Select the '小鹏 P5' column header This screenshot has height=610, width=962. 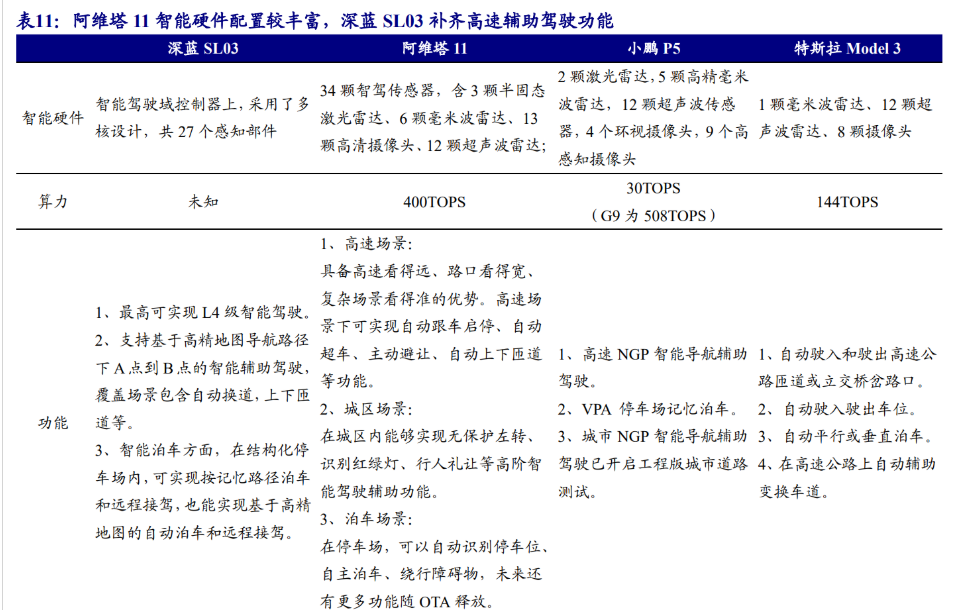pos(653,48)
